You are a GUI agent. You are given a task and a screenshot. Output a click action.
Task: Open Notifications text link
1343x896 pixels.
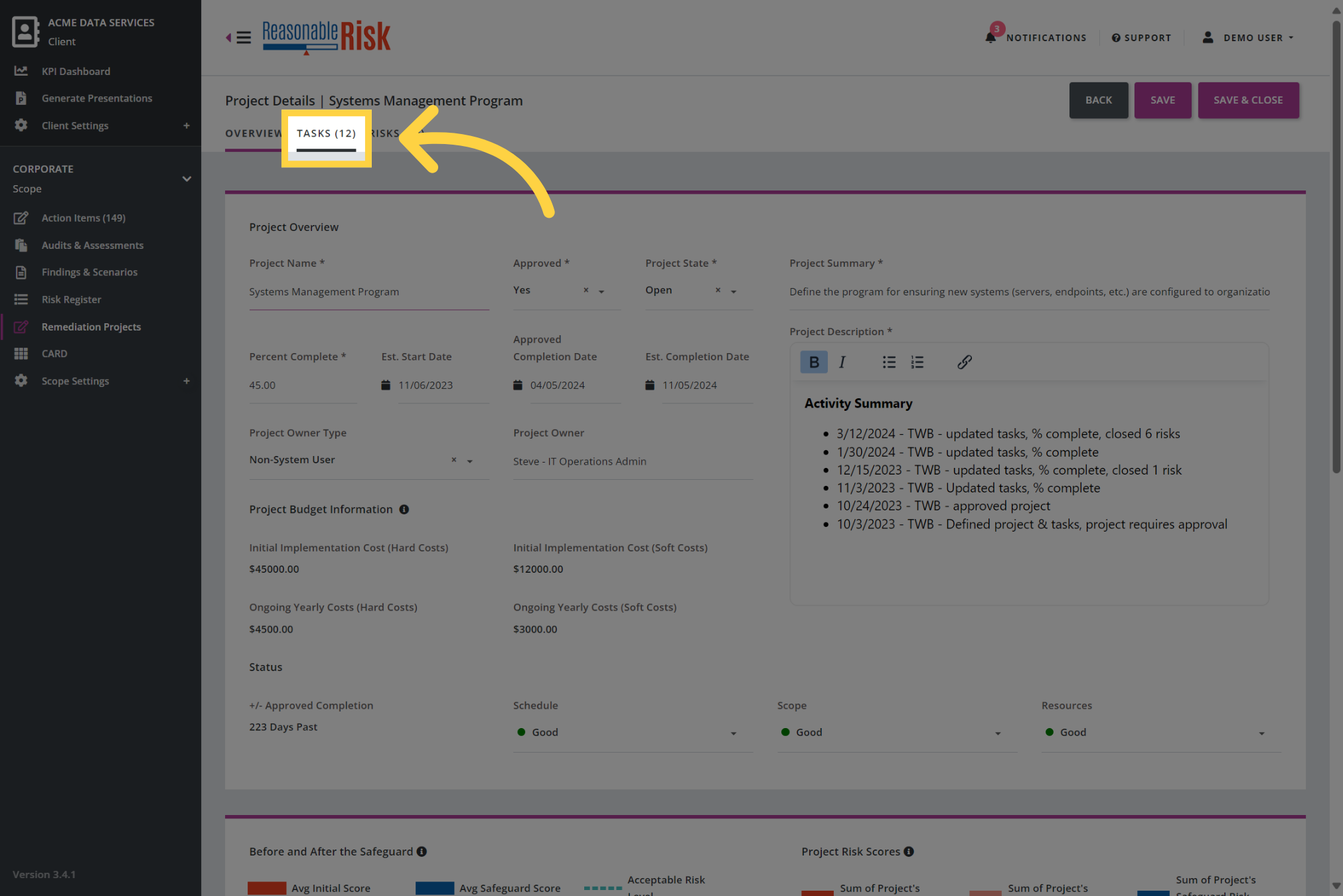(x=1046, y=38)
